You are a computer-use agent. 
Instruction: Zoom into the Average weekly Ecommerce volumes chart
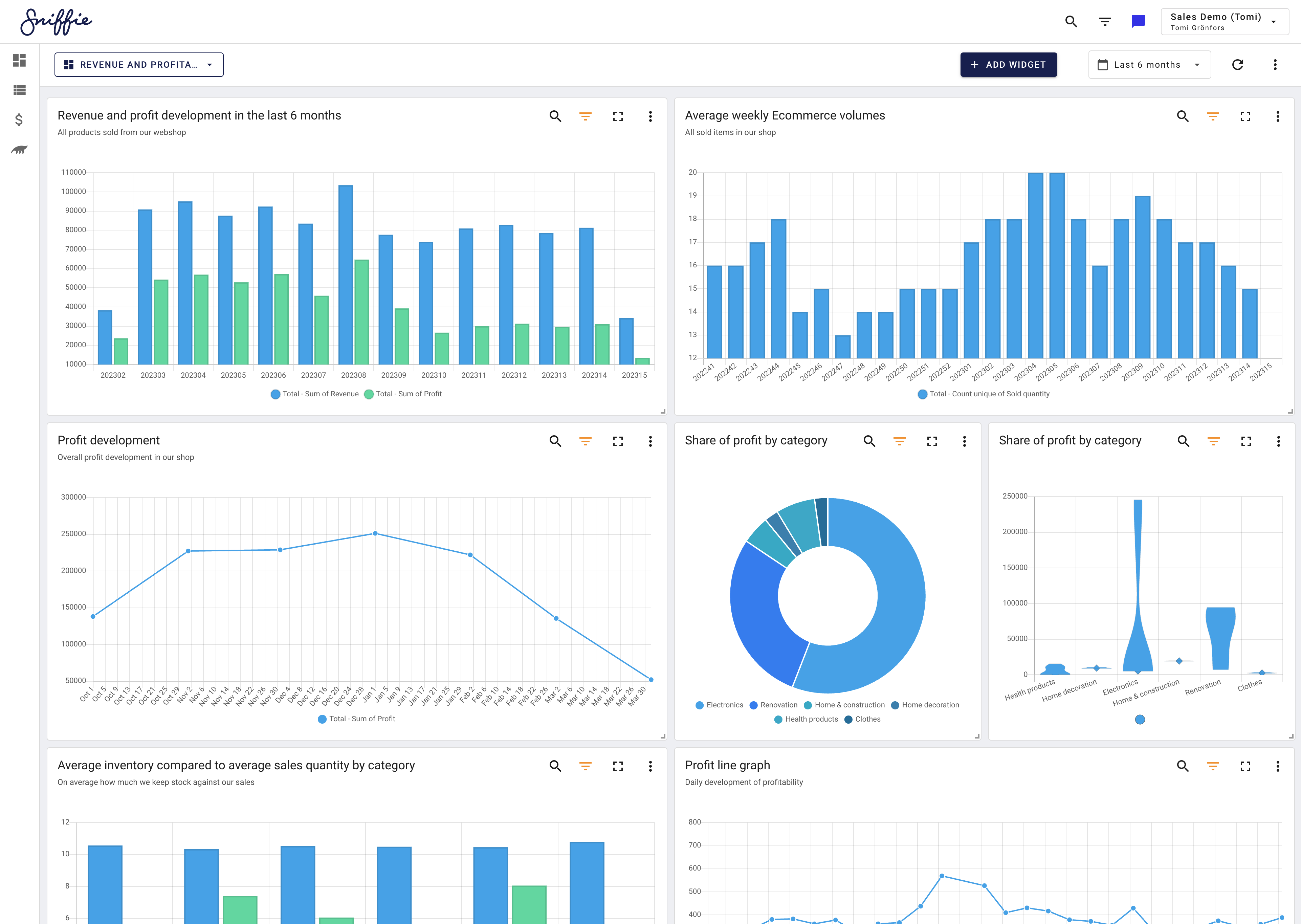(1182, 116)
